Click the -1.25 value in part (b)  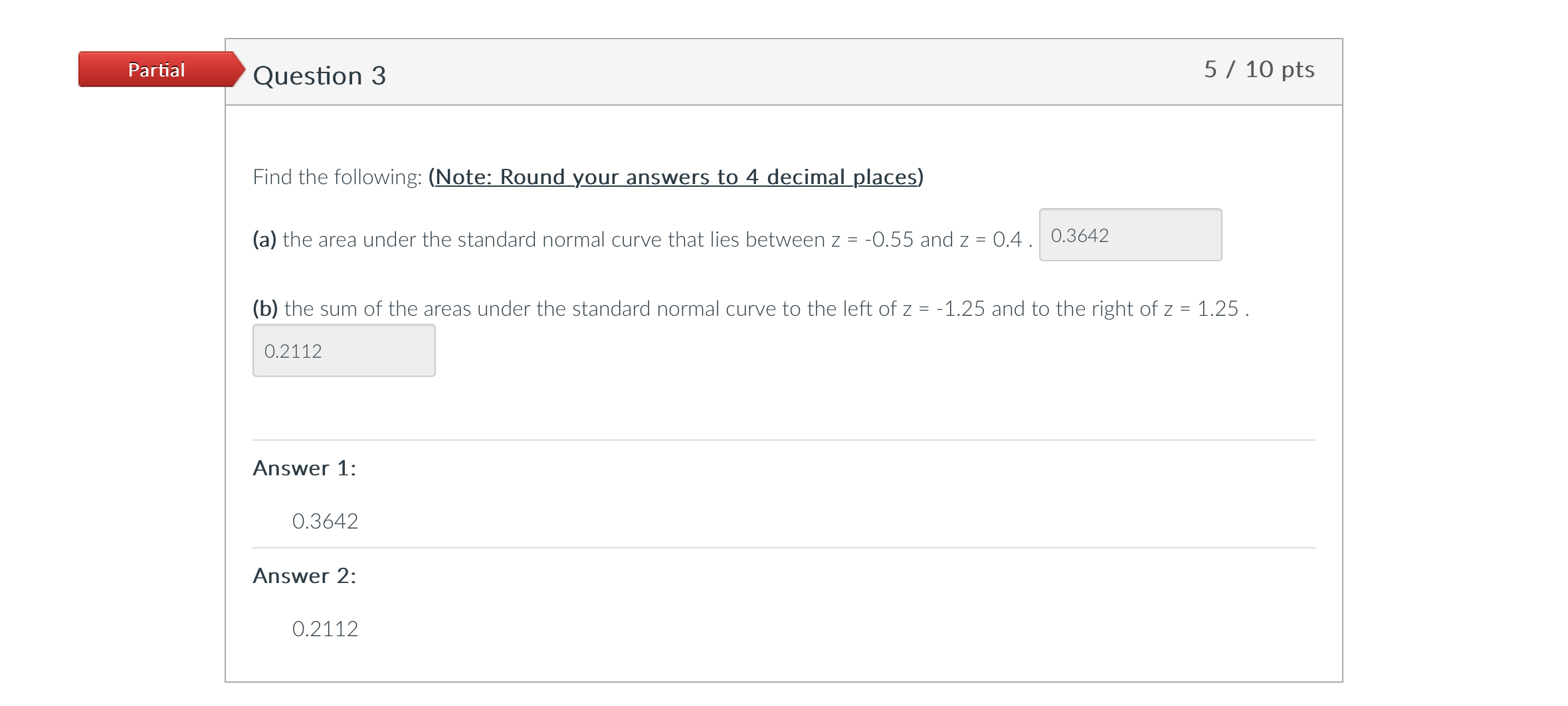tap(960, 308)
